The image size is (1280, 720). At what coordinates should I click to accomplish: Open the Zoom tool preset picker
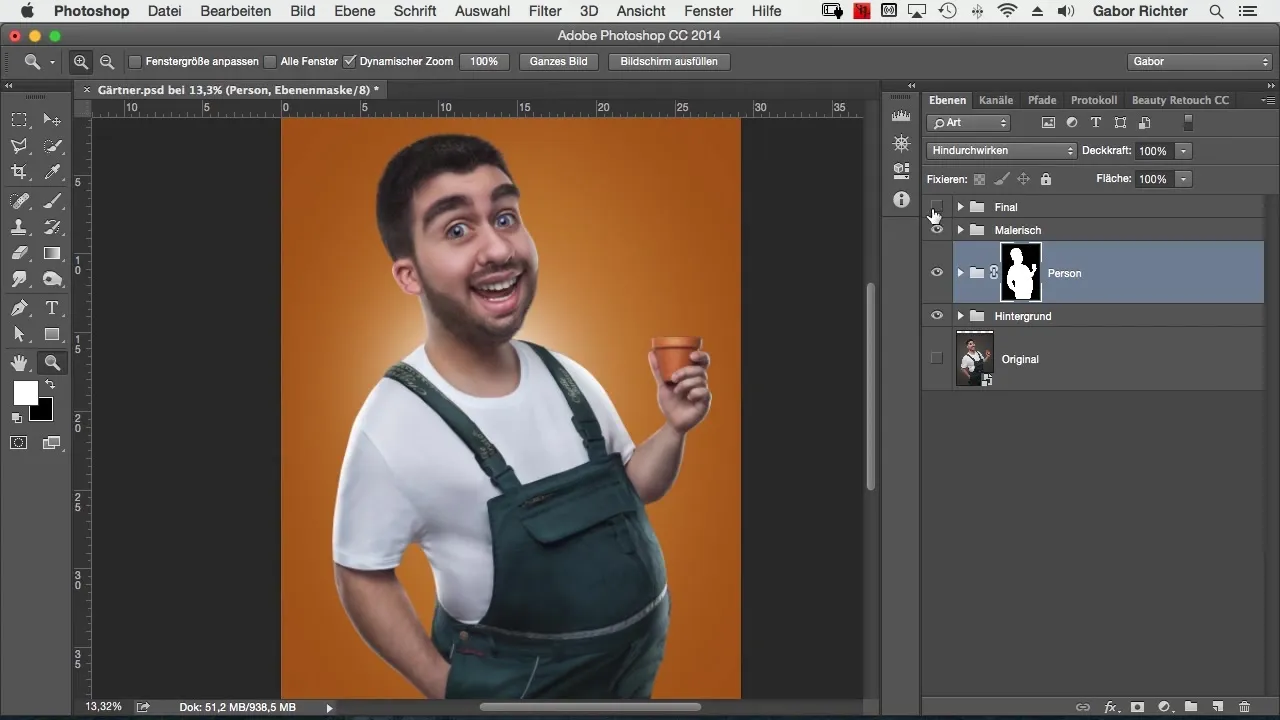click(x=39, y=62)
